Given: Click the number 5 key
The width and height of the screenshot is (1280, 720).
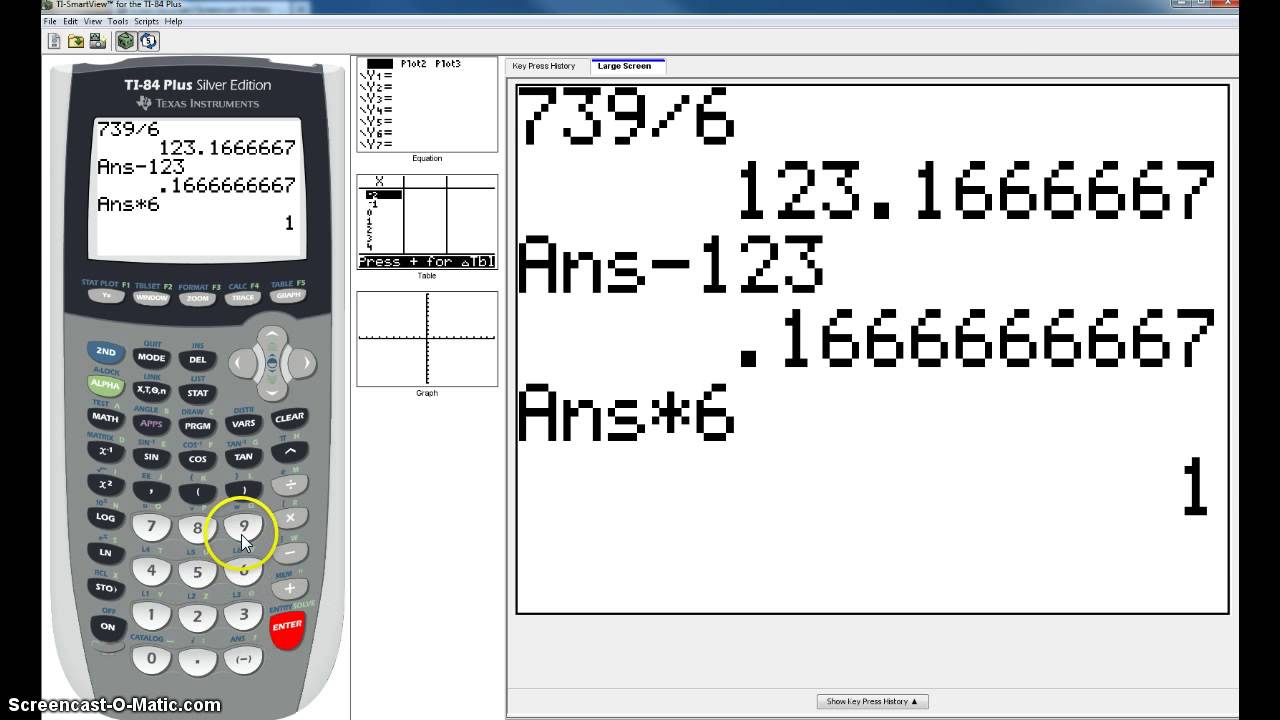Looking at the screenshot, I should [197, 574].
